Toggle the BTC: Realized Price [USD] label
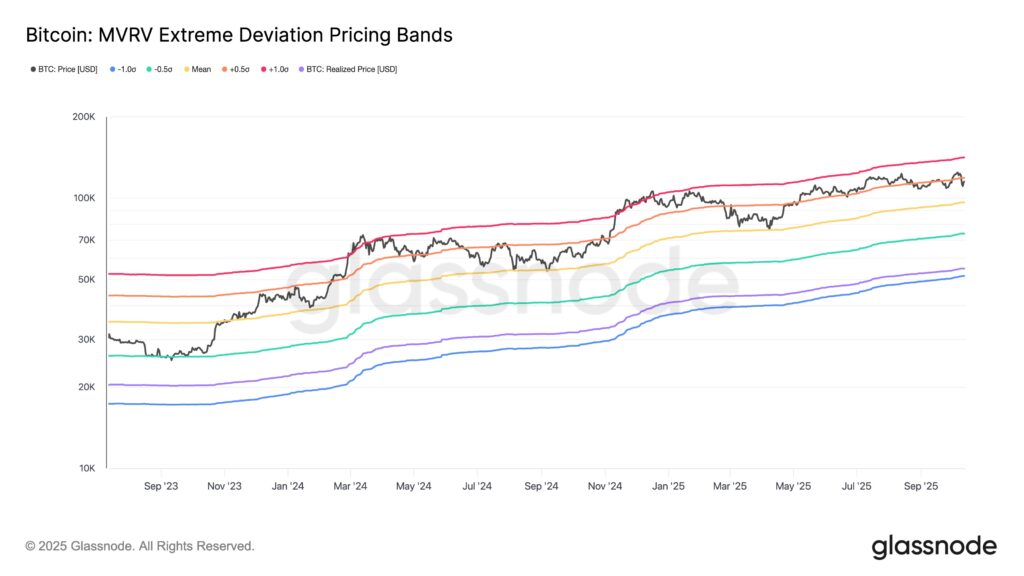The height and width of the screenshot is (576, 1024). (x=353, y=69)
